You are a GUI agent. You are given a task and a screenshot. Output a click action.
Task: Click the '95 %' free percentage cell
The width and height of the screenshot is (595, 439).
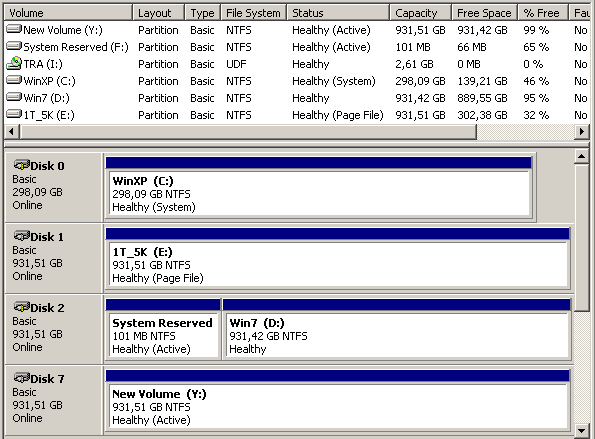click(536, 98)
